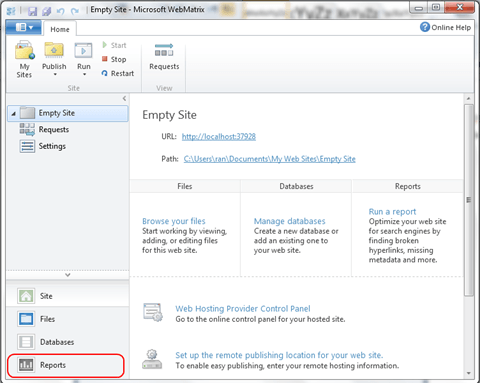The width and height of the screenshot is (480, 383).
Task: Open Settings in the left tree
Action: [43, 146]
